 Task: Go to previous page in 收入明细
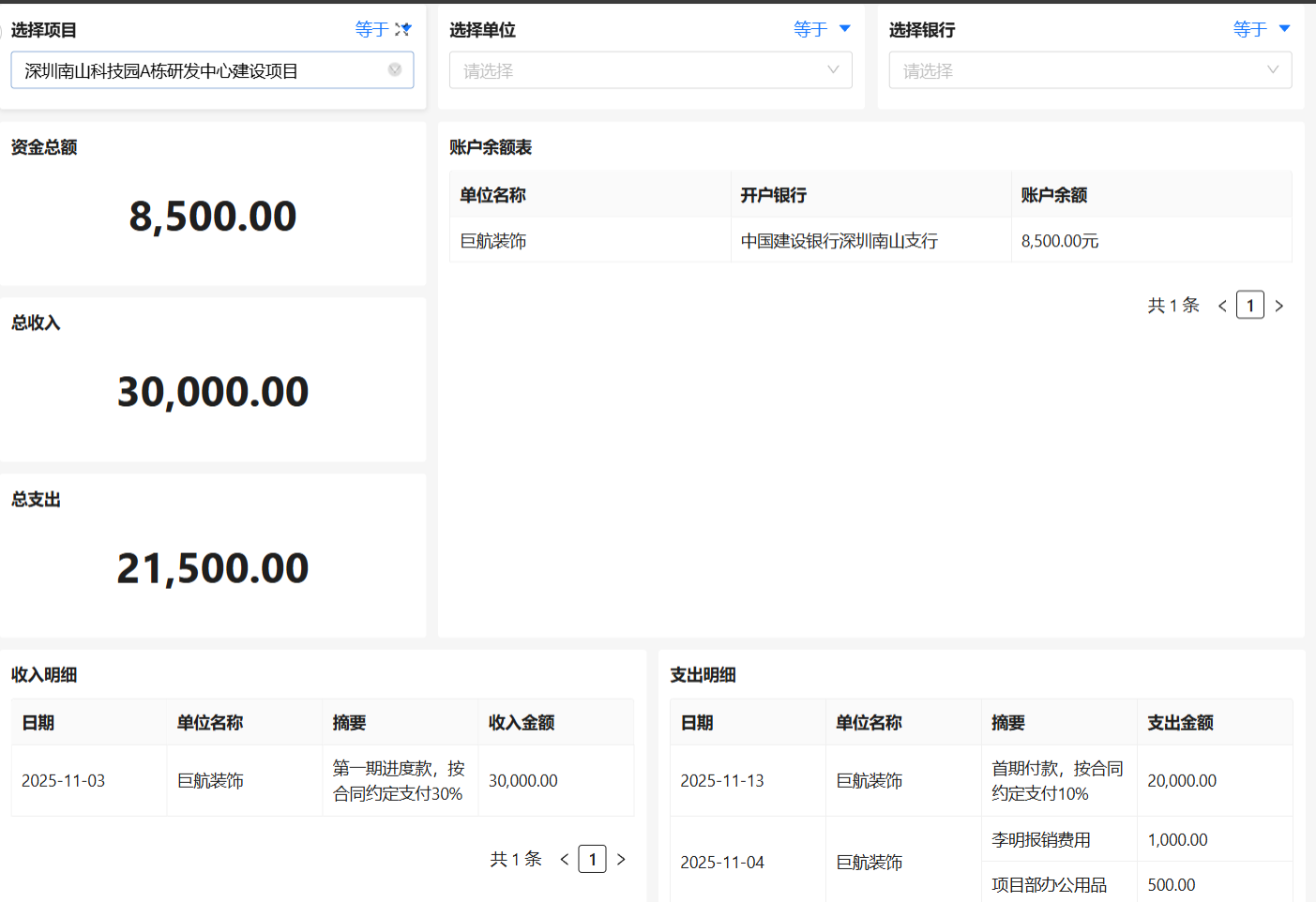(565, 859)
